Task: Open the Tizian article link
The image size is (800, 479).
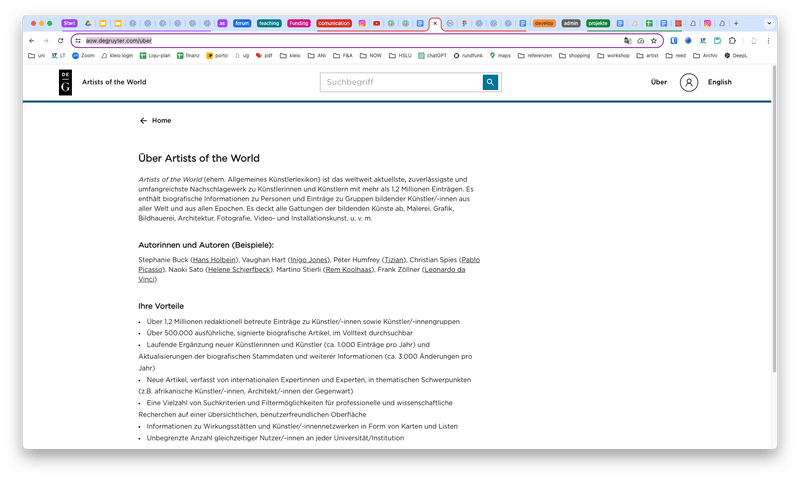Action: [x=393, y=260]
